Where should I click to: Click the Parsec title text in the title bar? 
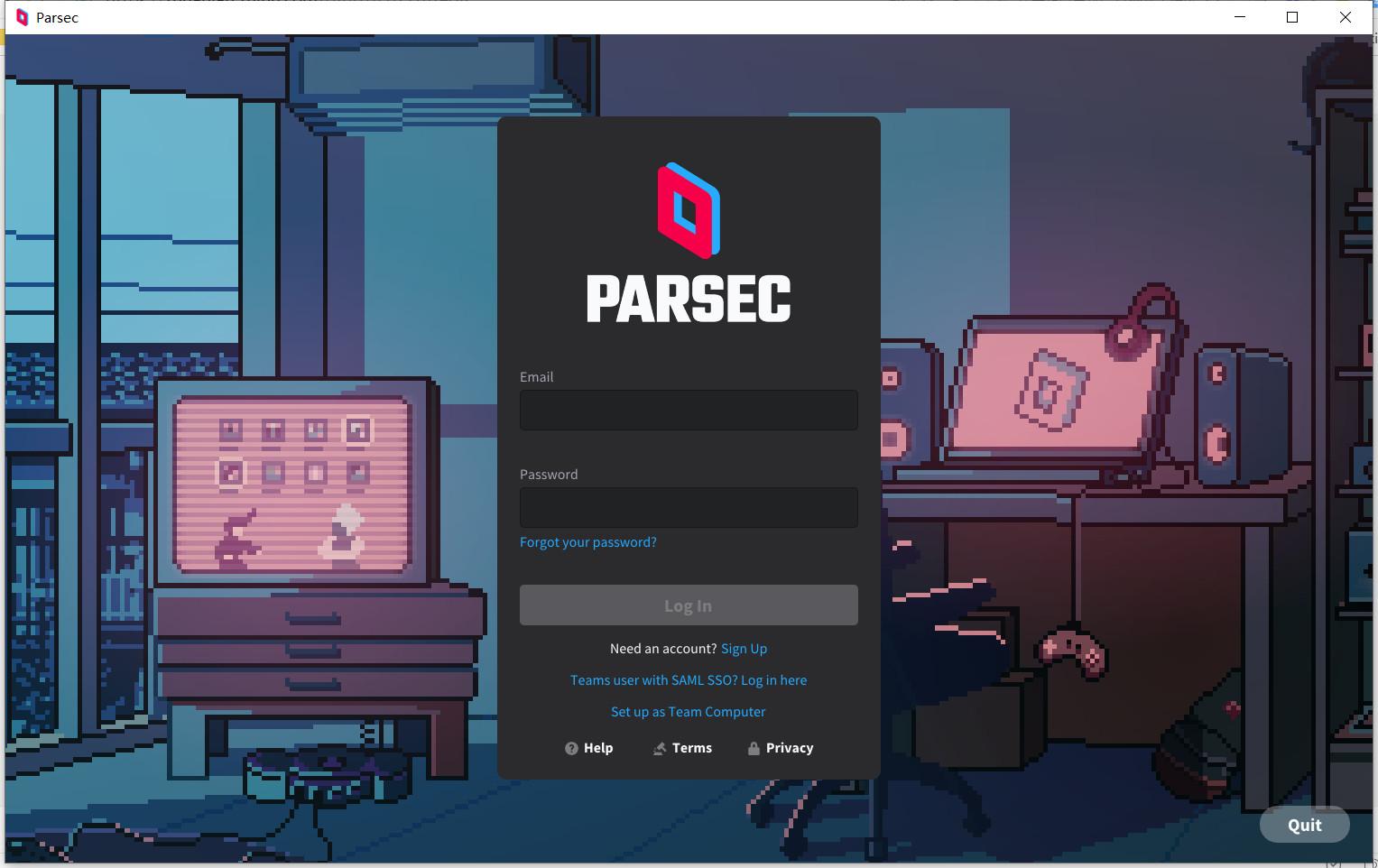point(56,17)
